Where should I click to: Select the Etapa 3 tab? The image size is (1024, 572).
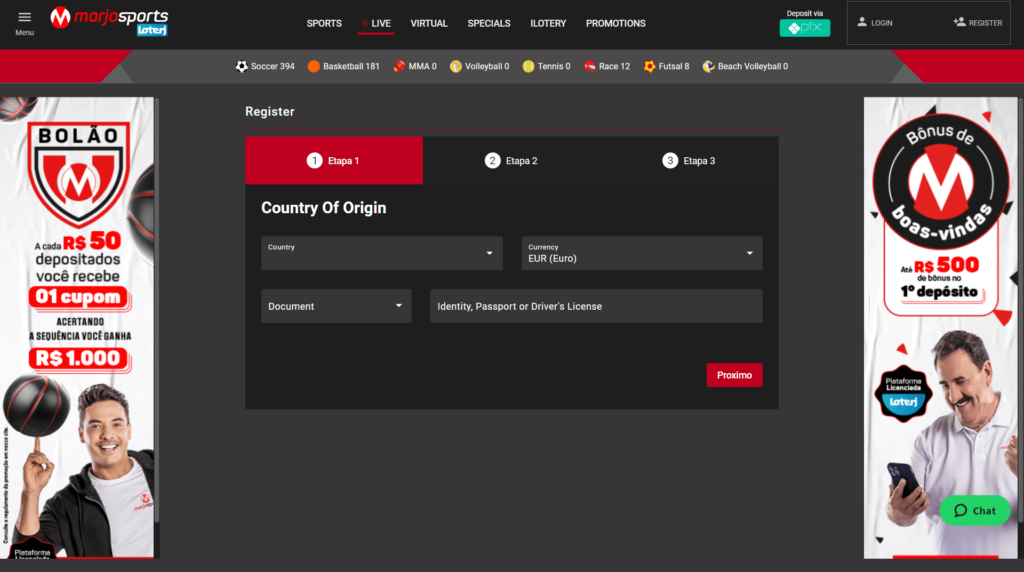pos(689,161)
